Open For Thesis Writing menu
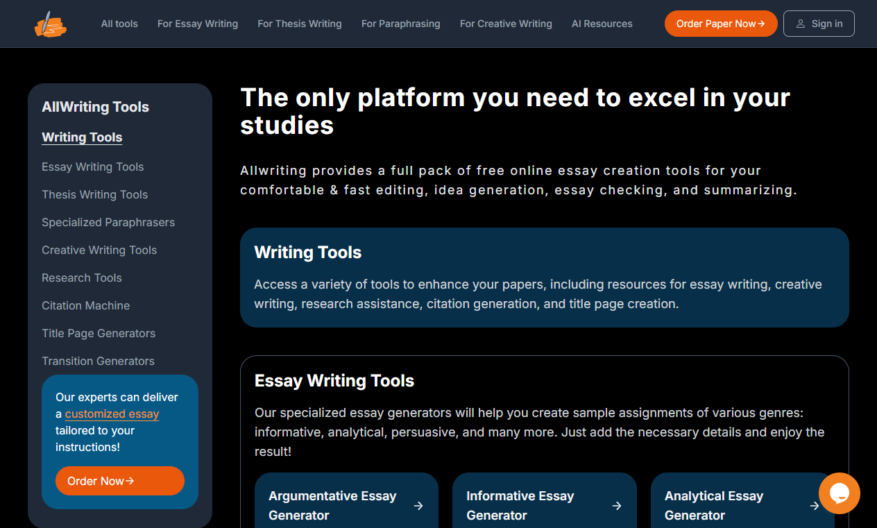Image resolution: width=877 pixels, height=528 pixels. pos(299,24)
